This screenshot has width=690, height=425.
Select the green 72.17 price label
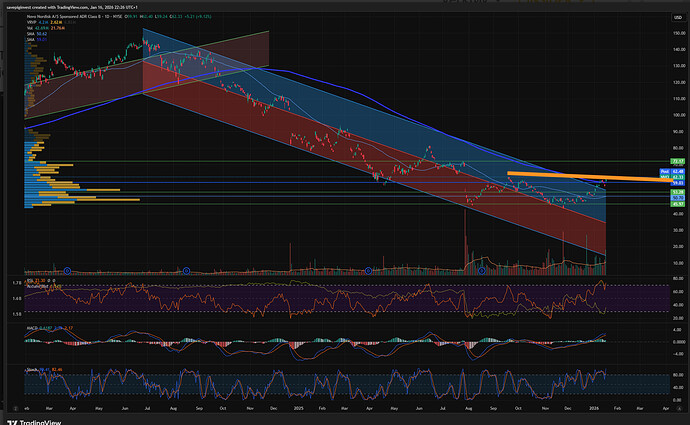click(677, 161)
